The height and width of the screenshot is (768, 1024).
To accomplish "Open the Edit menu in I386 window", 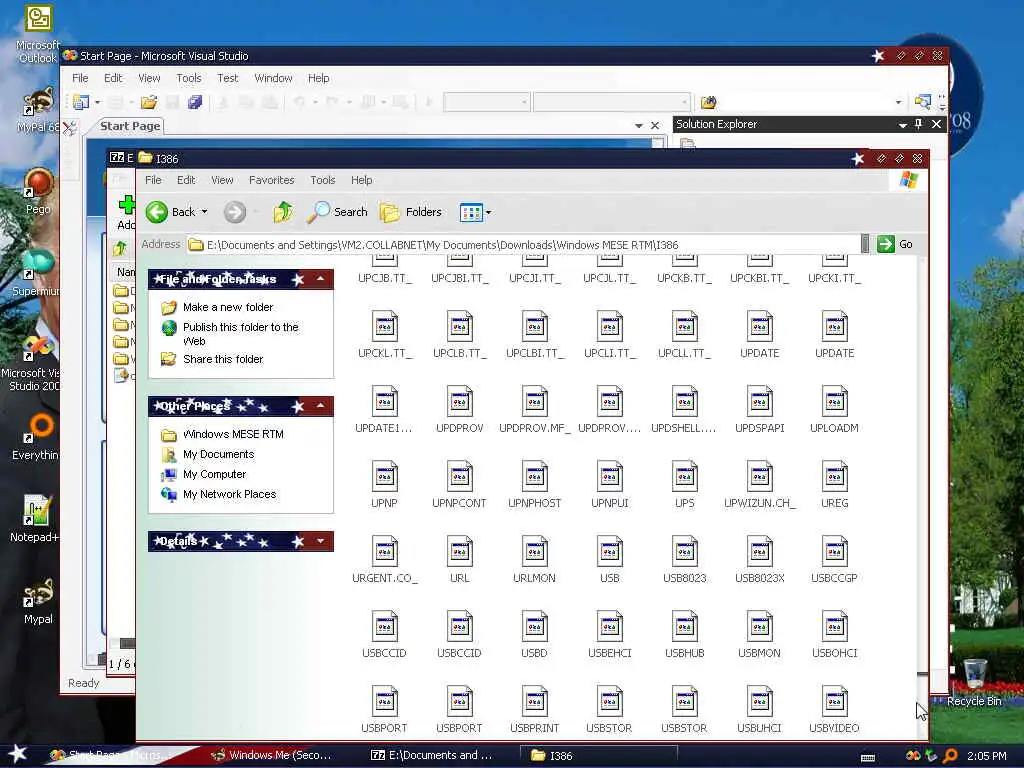I will pos(186,180).
